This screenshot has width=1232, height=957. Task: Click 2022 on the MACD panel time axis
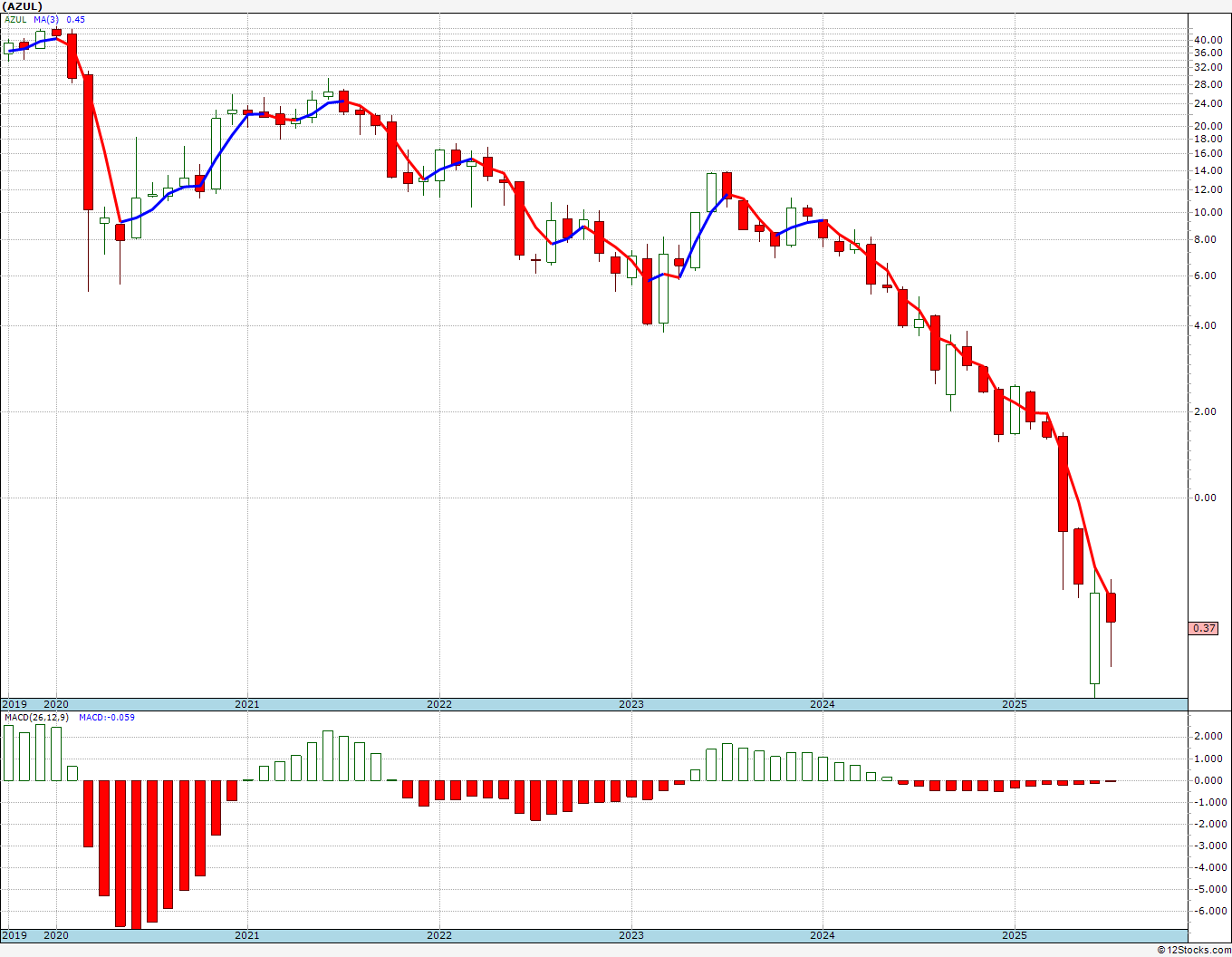(439, 935)
